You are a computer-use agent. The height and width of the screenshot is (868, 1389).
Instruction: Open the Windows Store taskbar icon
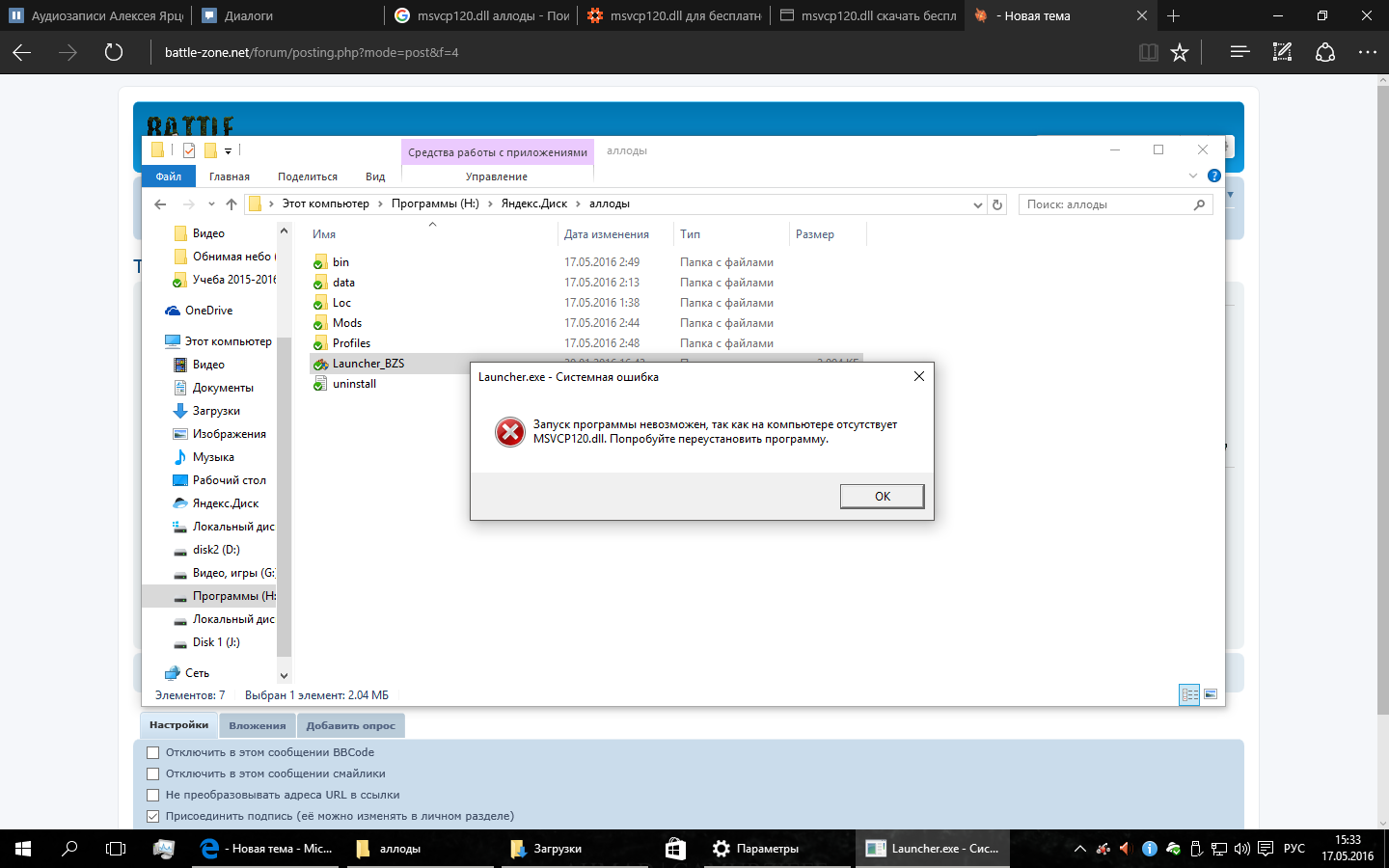tap(675, 849)
